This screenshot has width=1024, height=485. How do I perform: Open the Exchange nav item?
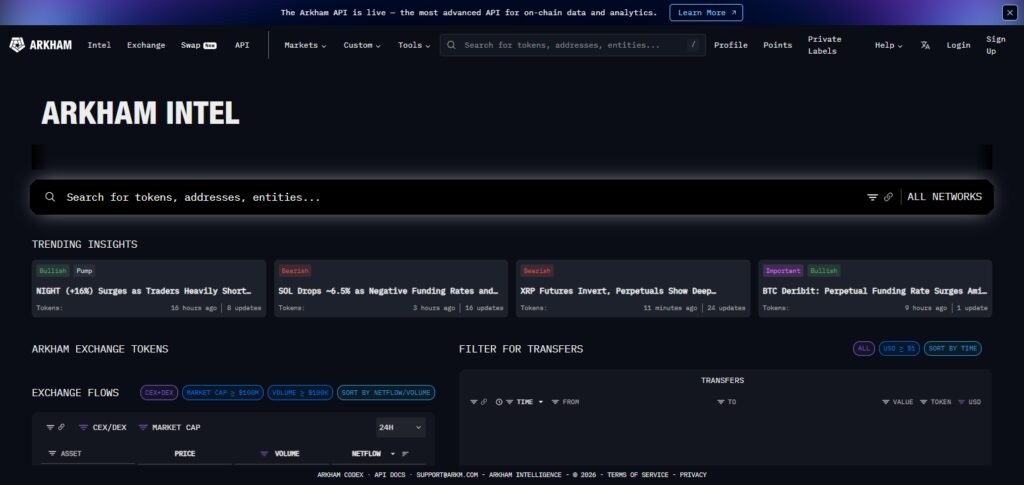(146, 45)
